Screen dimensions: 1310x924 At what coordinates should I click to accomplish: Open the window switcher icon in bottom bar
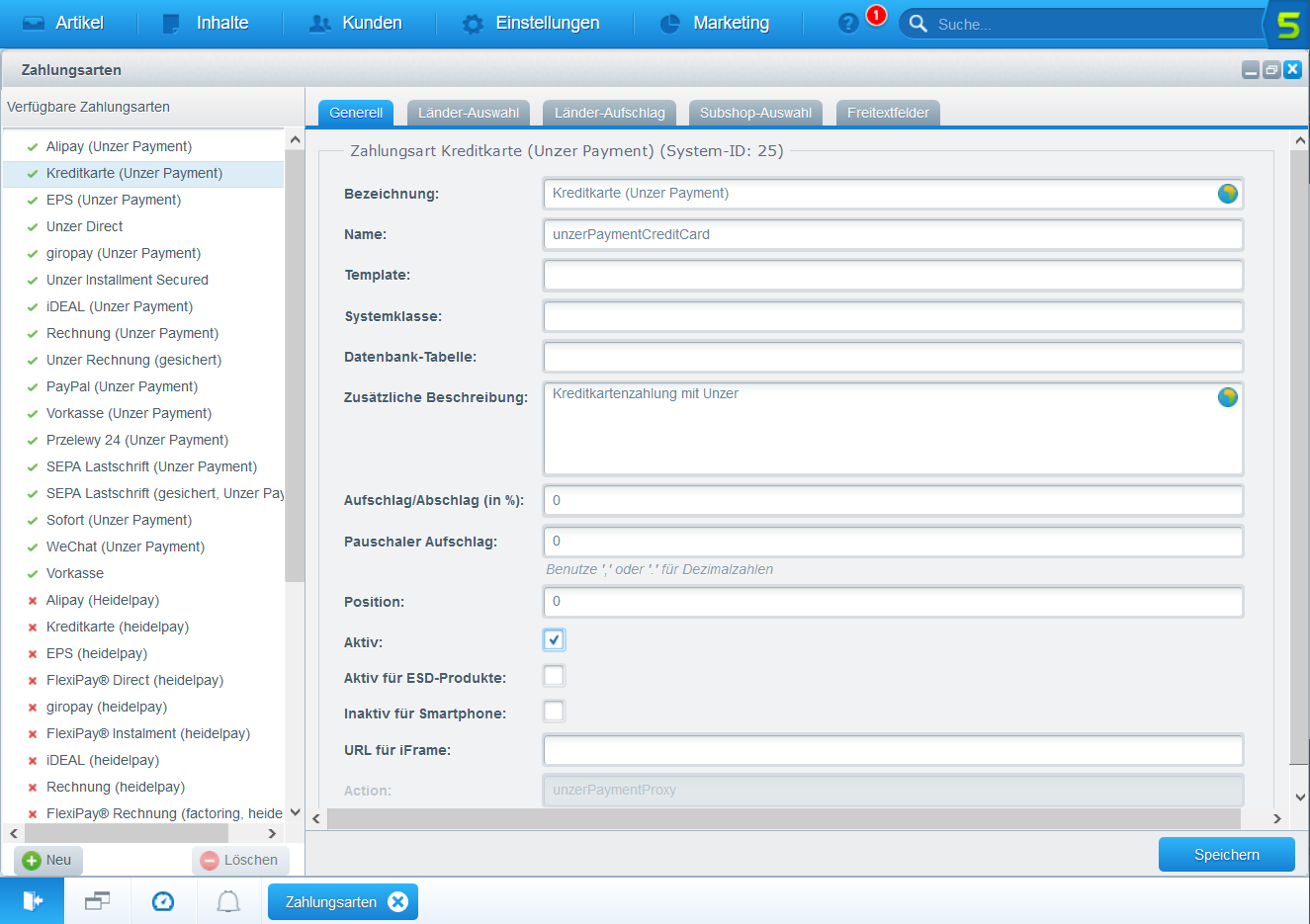coord(97,900)
